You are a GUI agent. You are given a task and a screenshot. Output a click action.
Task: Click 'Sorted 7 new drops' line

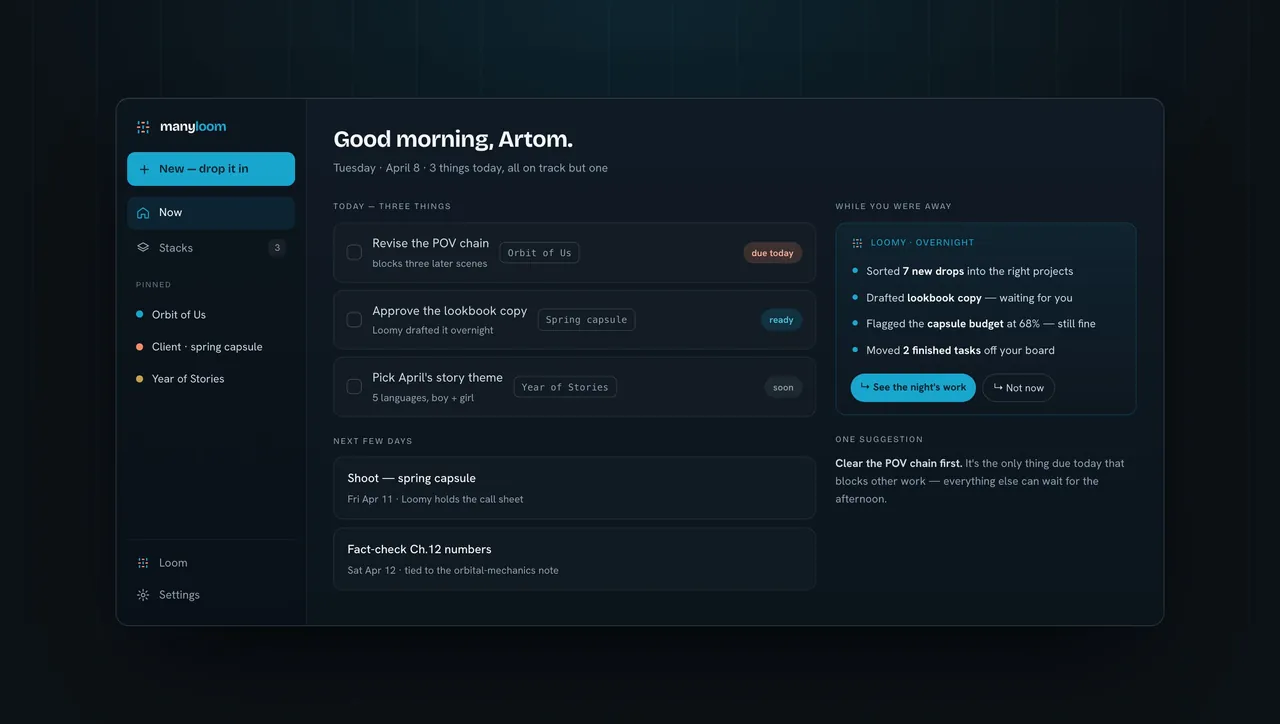pyautogui.click(x=969, y=271)
